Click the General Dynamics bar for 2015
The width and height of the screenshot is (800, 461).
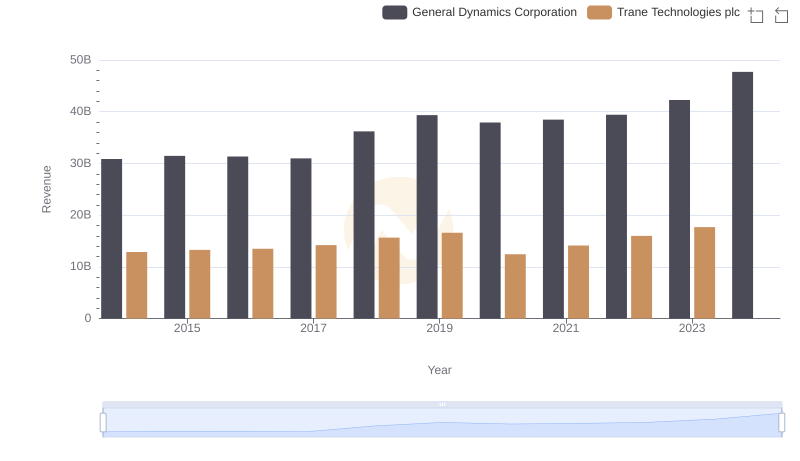tap(174, 237)
